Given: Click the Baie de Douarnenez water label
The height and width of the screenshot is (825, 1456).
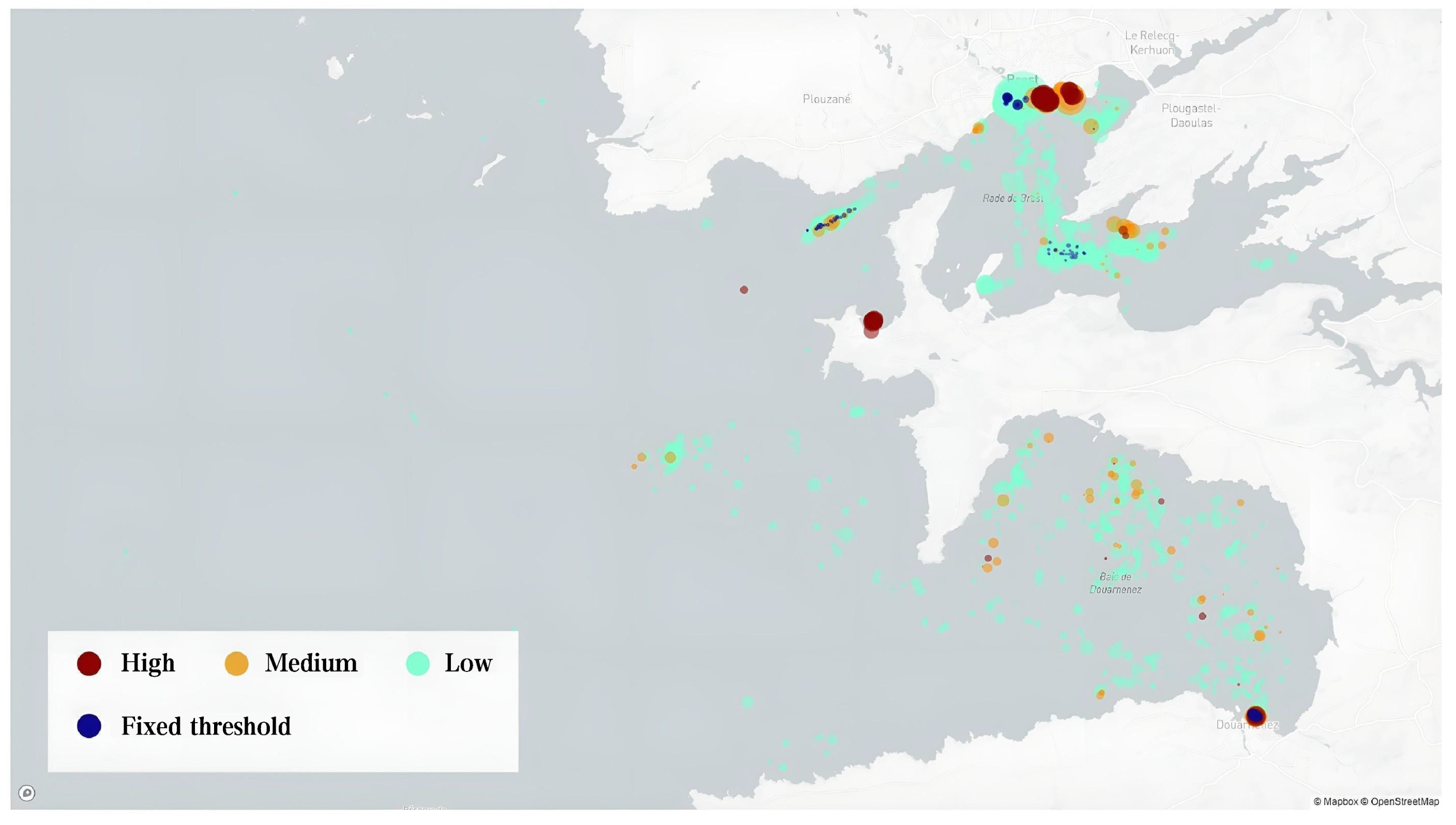Looking at the screenshot, I should point(1115,583).
